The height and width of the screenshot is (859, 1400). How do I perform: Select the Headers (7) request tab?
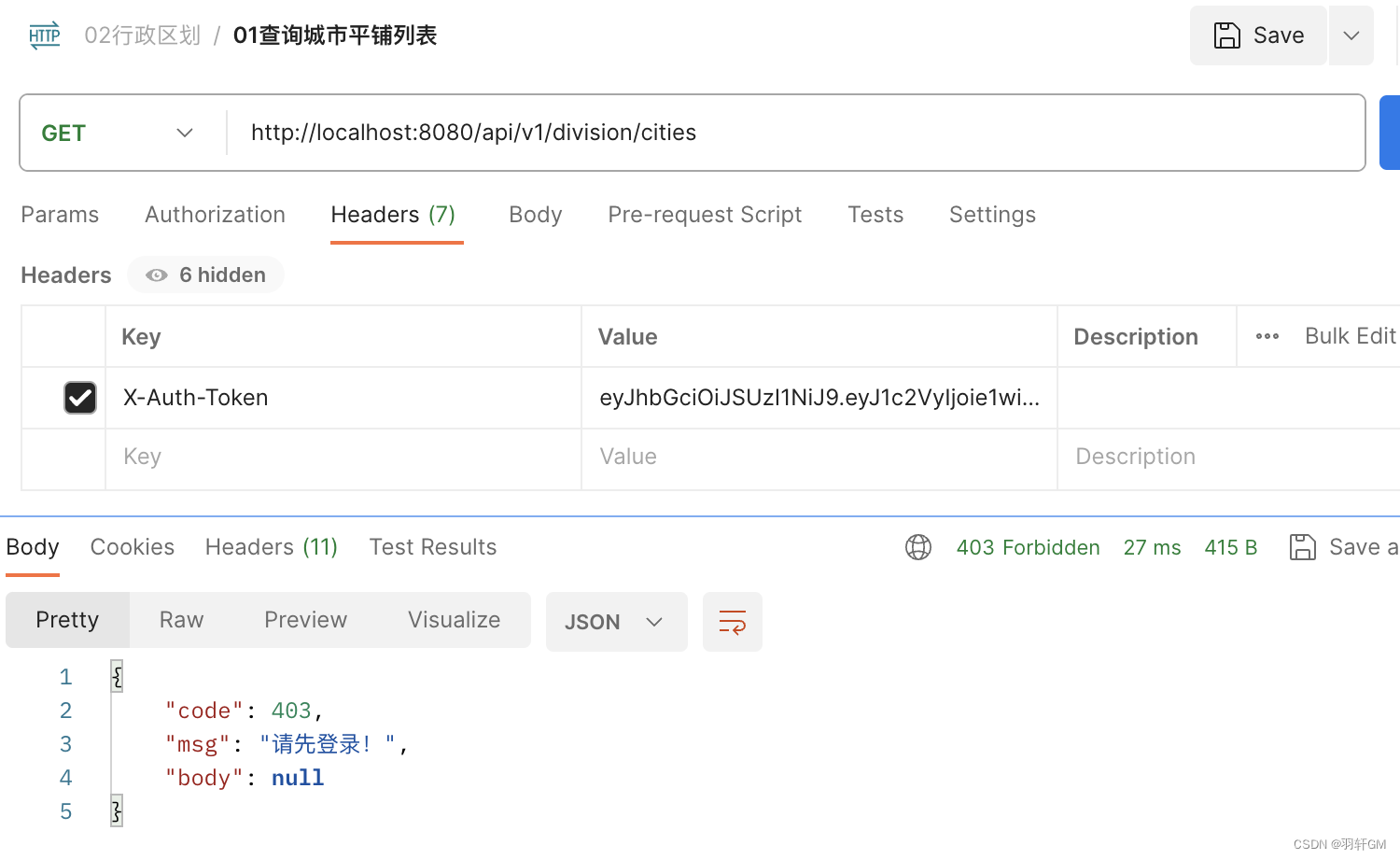tap(393, 215)
